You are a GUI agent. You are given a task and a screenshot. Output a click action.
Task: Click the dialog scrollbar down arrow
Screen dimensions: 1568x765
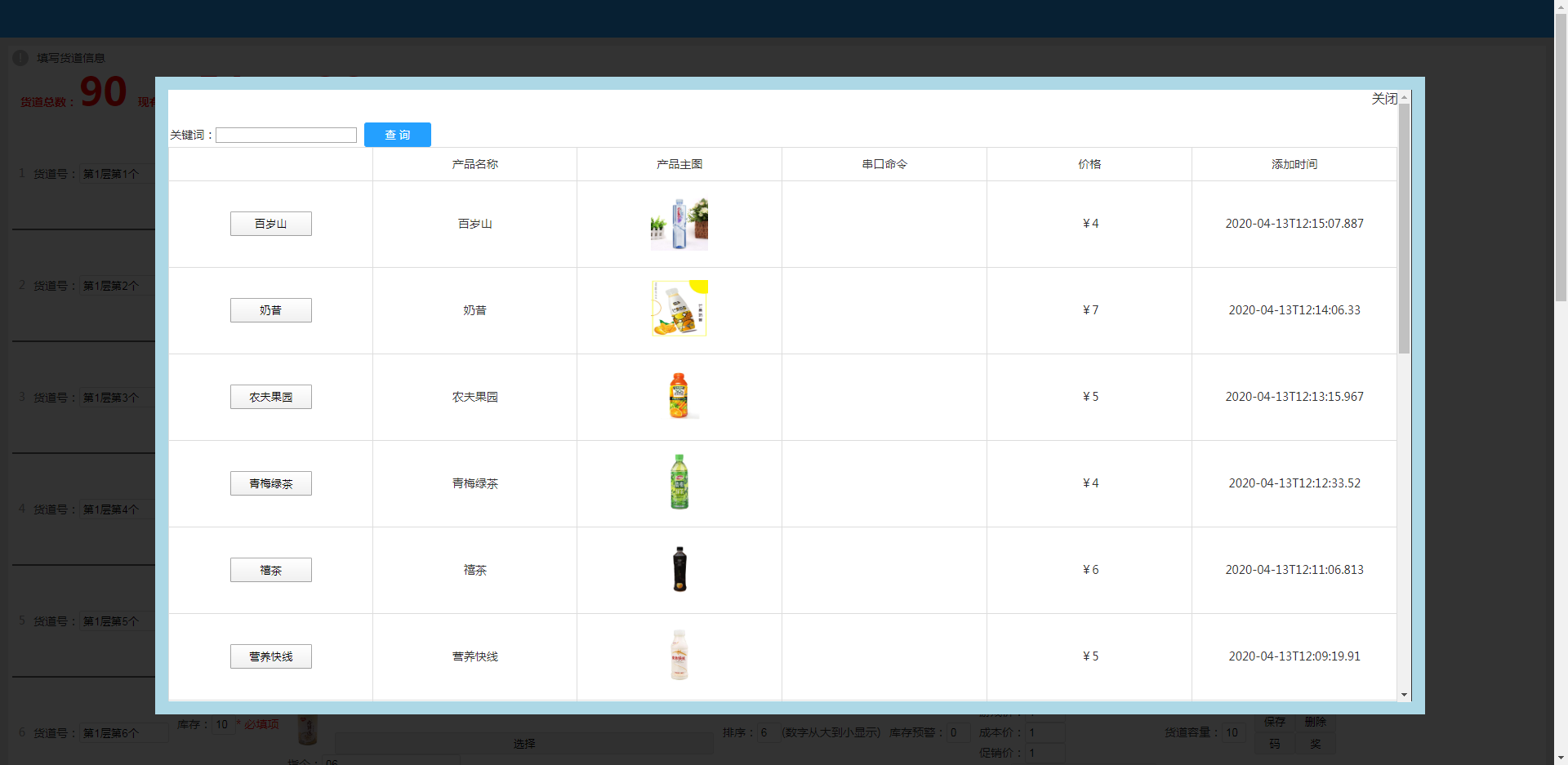pos(1404,695)
